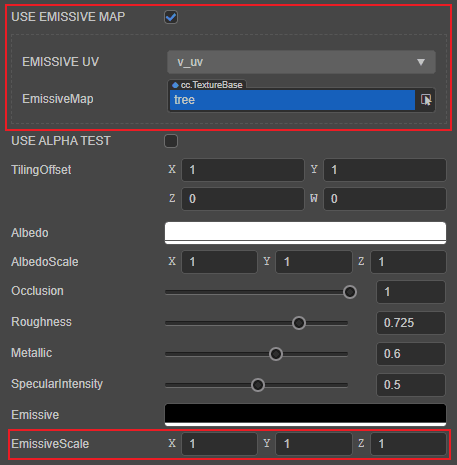Uncheck the USE EMISSIVE MAP checkbox
457x465 pixels.
coord(171,17)
